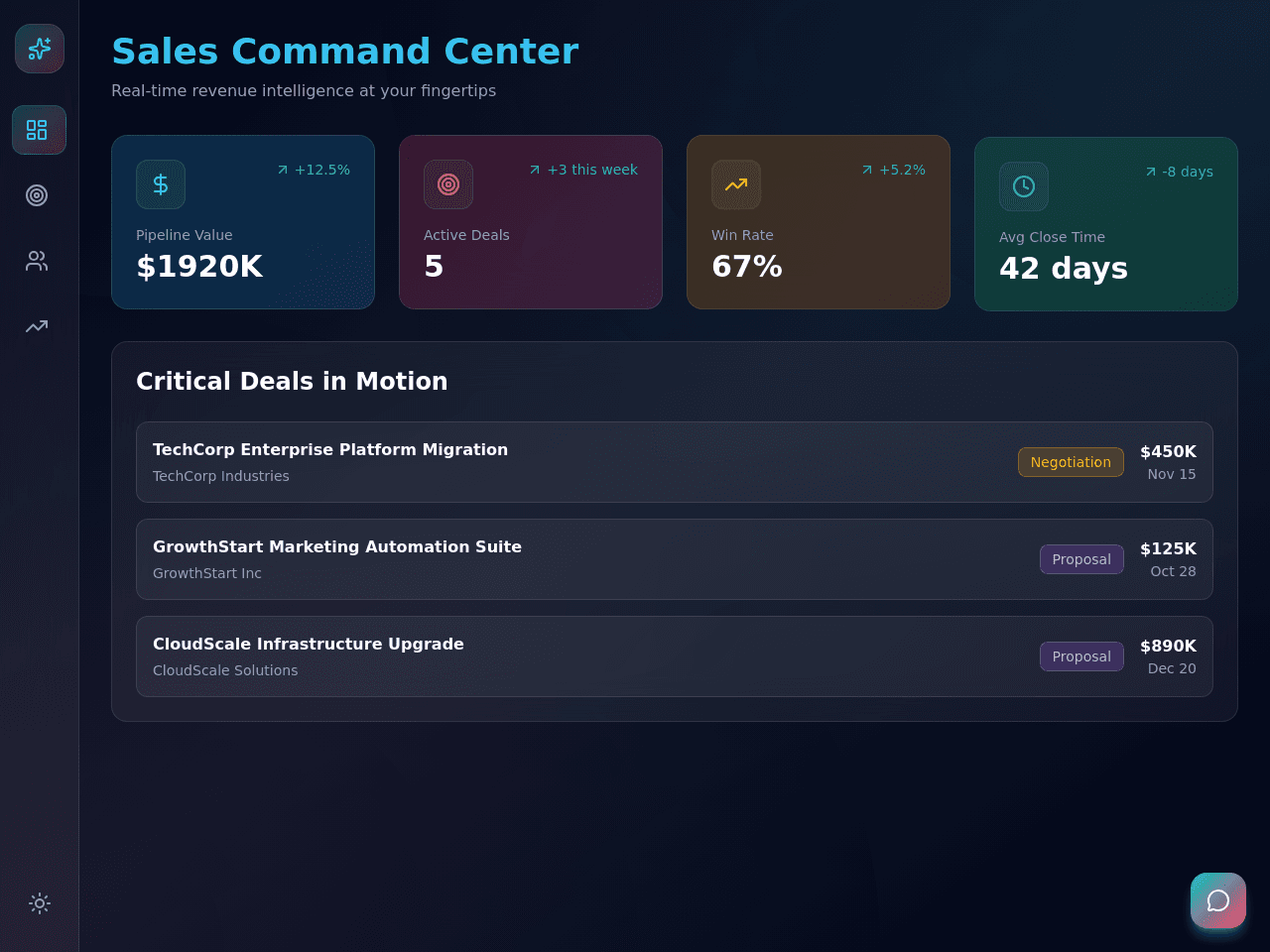Click the dollar icon on Pipeline Value card

tap(161, 184)
